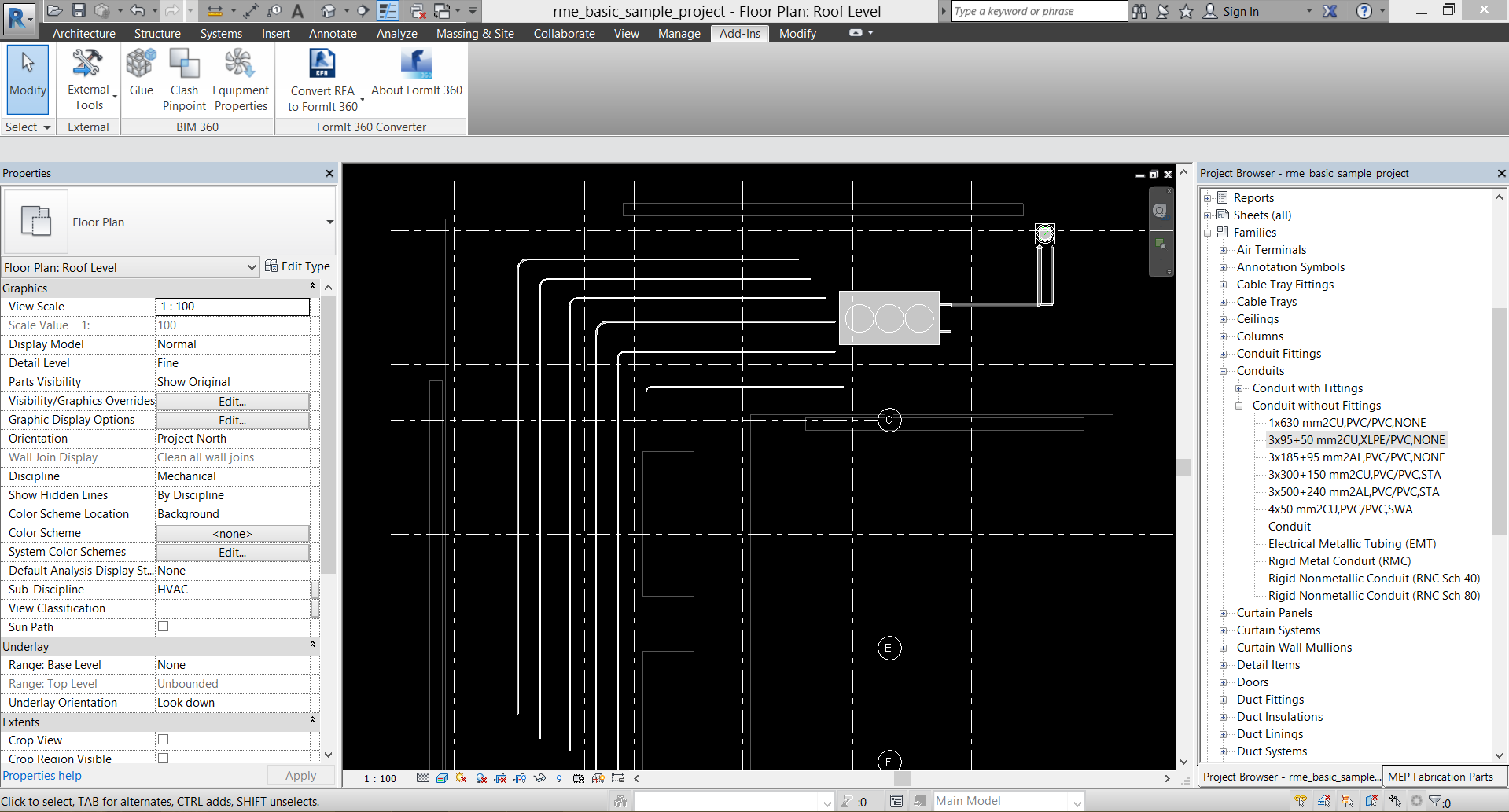
Task: Toggle the Sun Path checkbox
Action: [164, 626]
